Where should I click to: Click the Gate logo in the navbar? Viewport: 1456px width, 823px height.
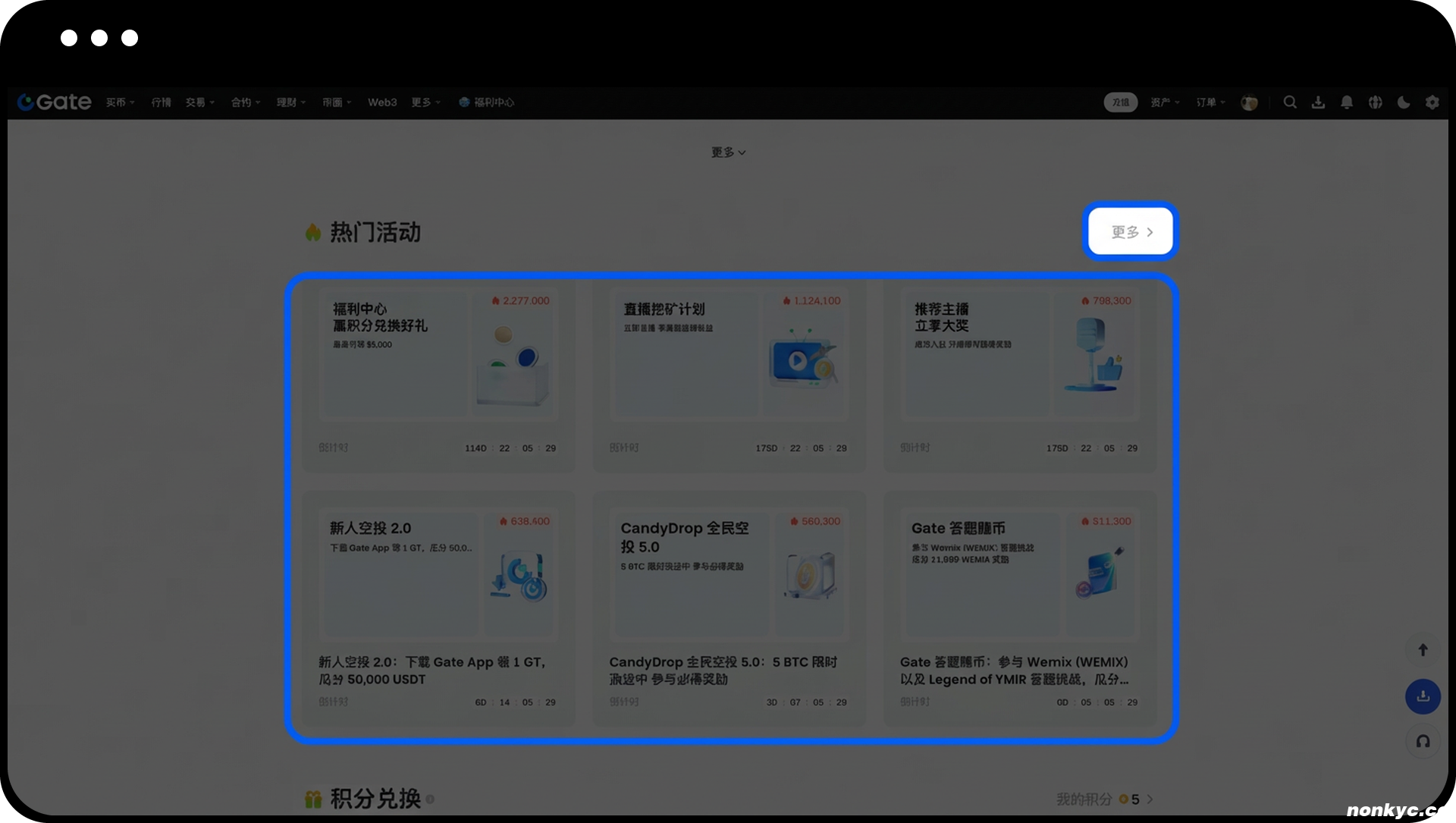click(x=54, y=102)
